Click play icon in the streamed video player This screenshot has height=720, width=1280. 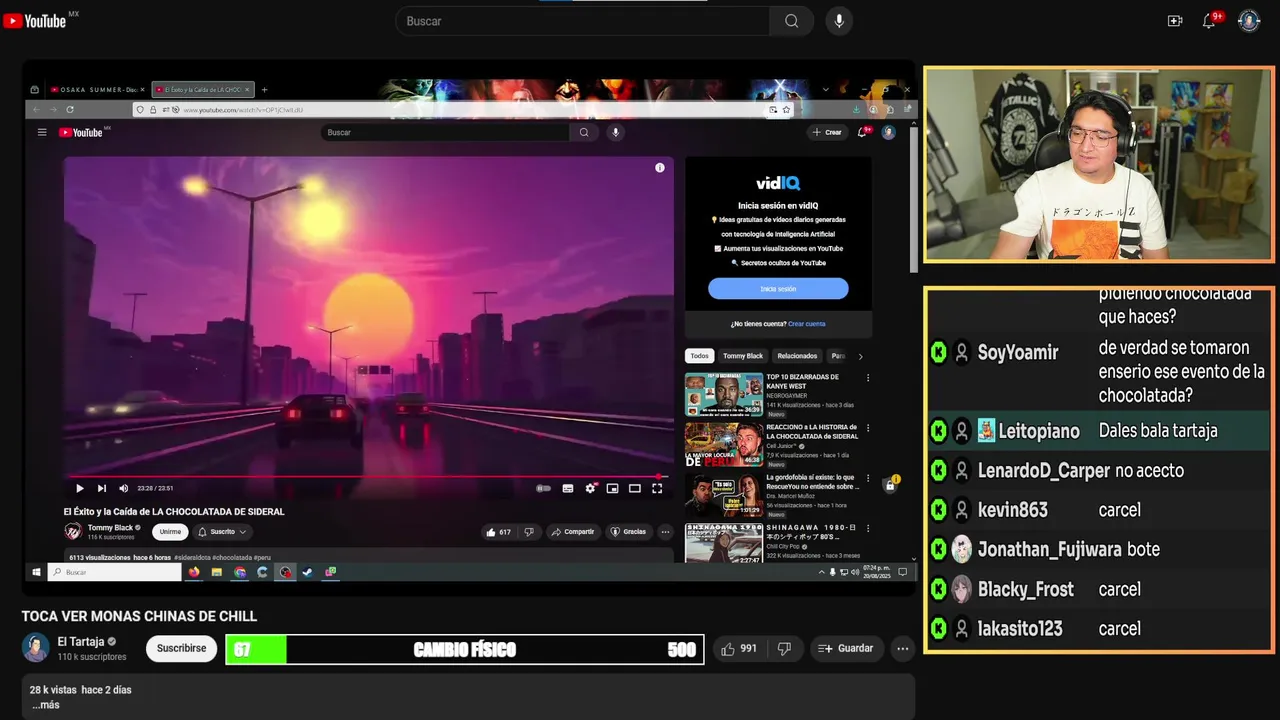80,488
